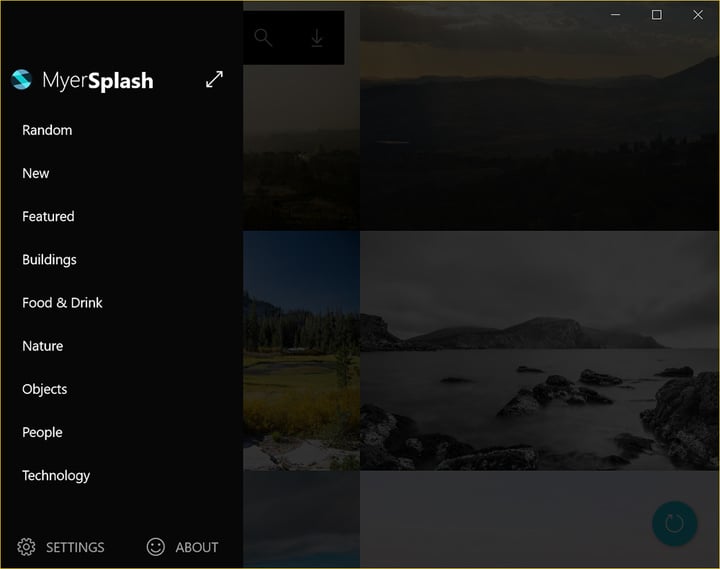This screenshot has height=569, width=720.
Task: Open the rocky coastline photo thumbnail
Action: coord(540,350)
